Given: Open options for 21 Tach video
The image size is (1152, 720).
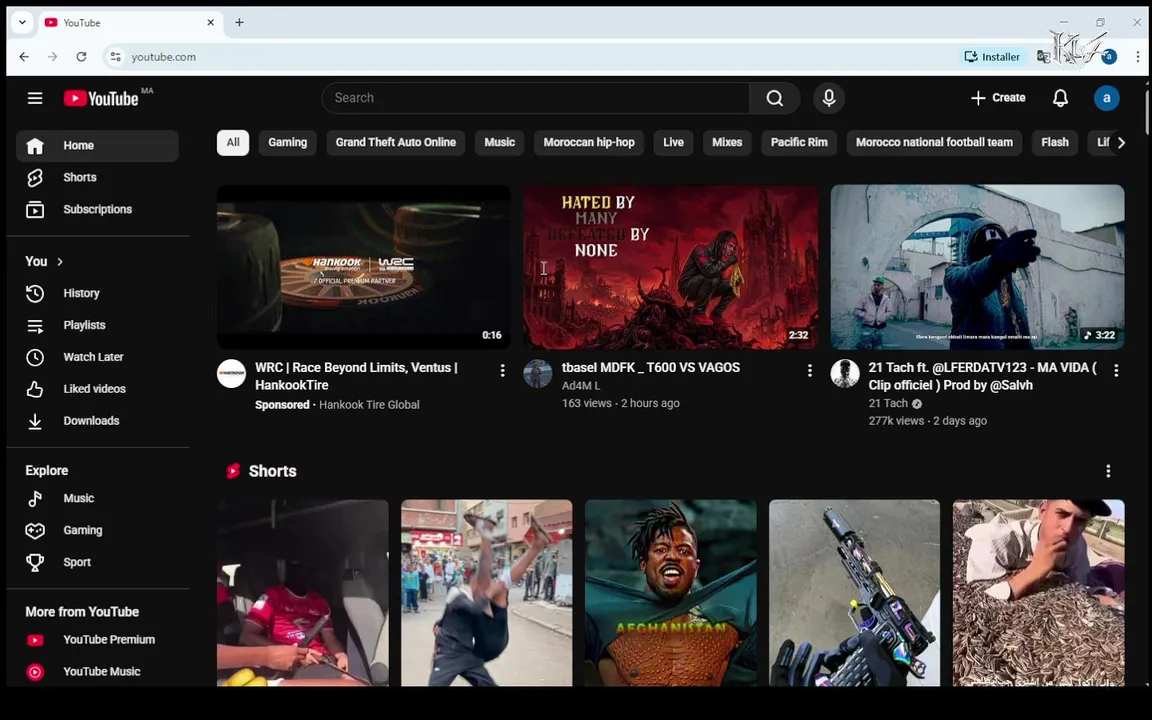Looking at the screenshot, I should click(1116, 370).
